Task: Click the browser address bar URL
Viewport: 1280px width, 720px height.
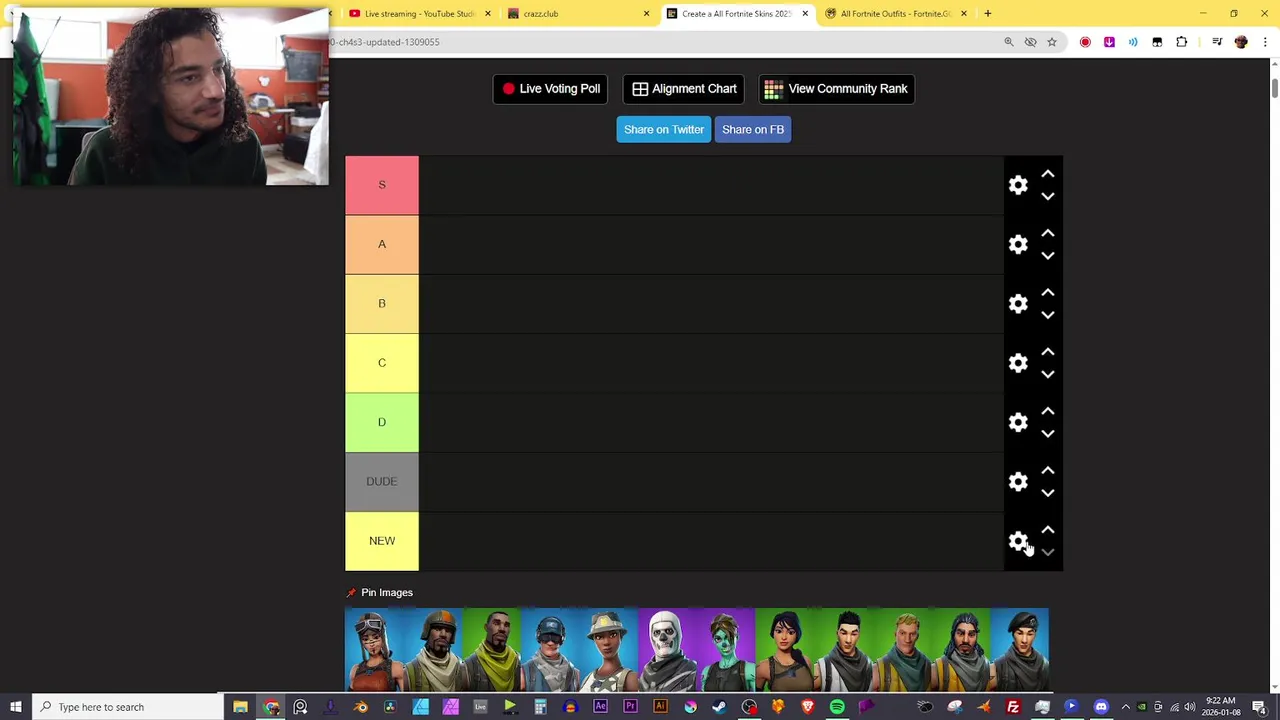Action: click(385, 42)
